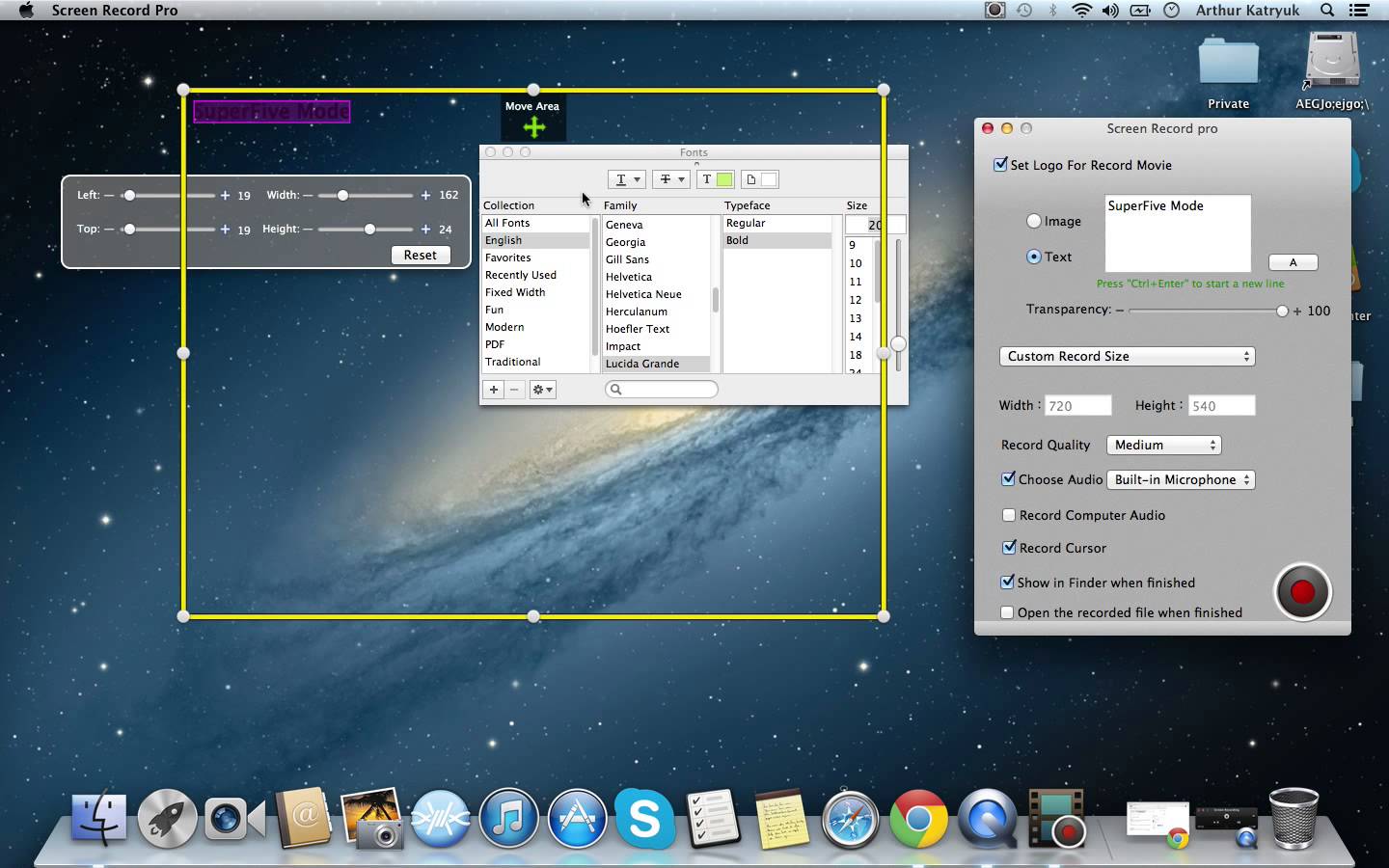The width and height of the screenshot is (1389, 868).
Task: Uncheck Set Logo For Record Movie
Action: [1000, 165]
